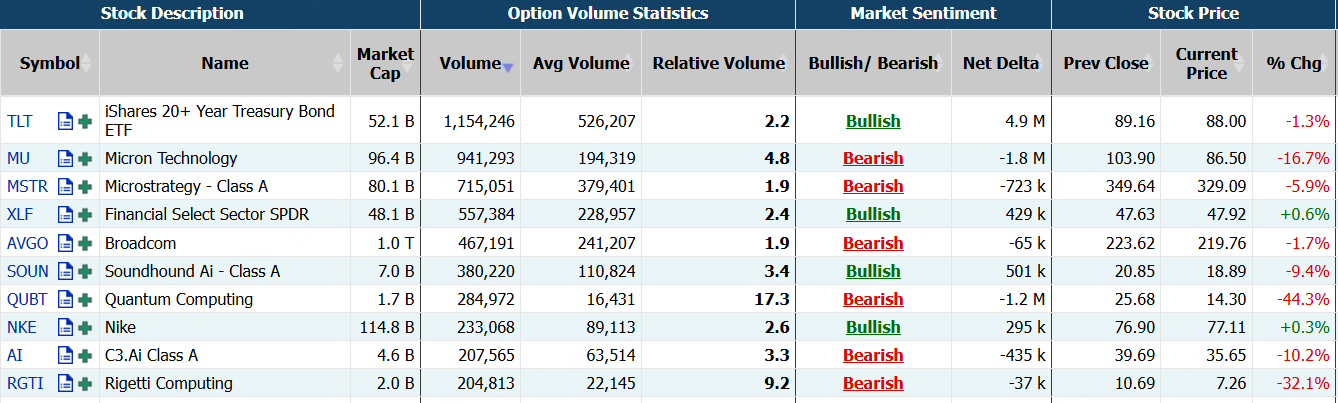The image size is (1338, 403).
Task: Open the TLT symbol link
Action: click(x=20, y=121)
